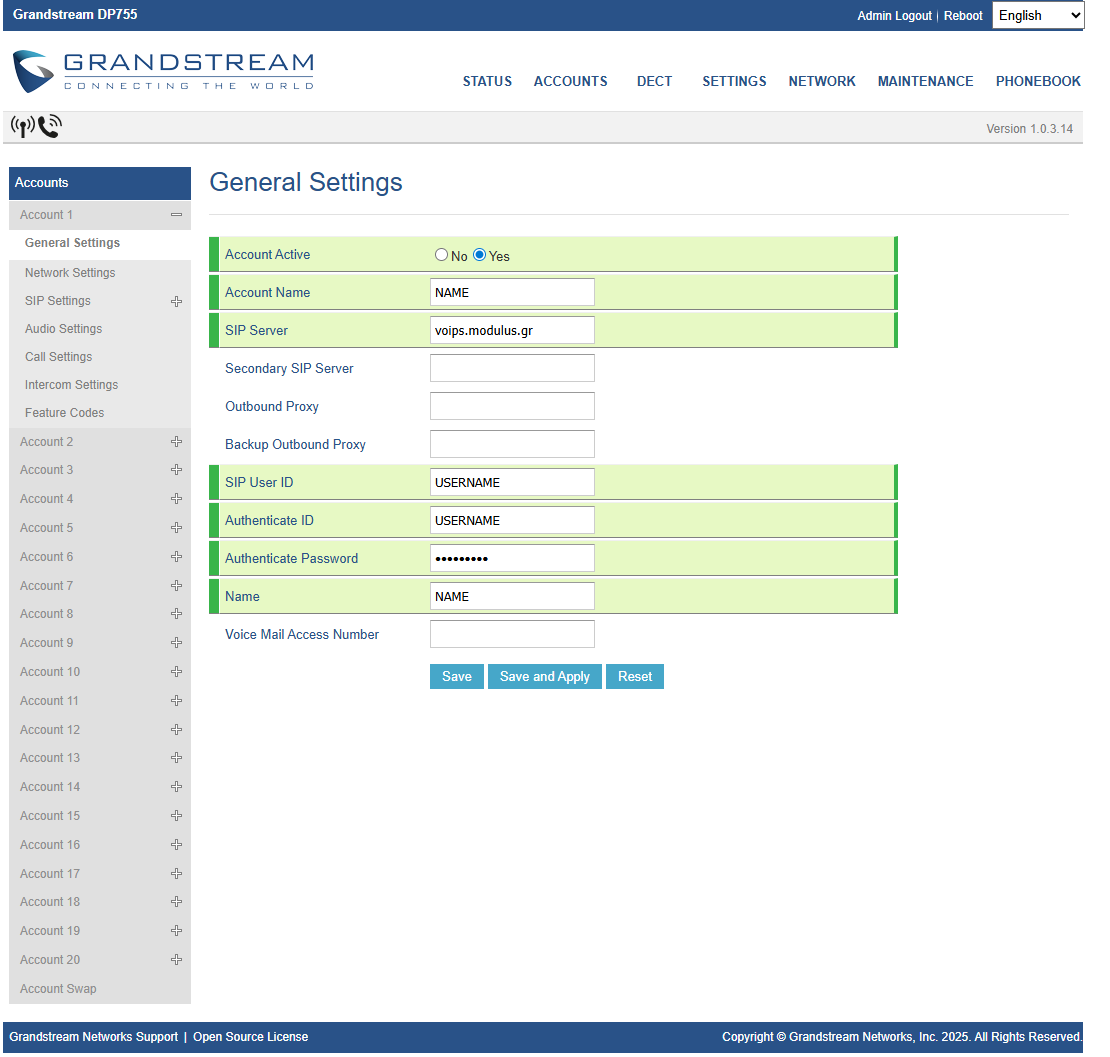The image size is (1110, 1057).
Task: Click the SIP Server input field
Action: coord(512,330)
